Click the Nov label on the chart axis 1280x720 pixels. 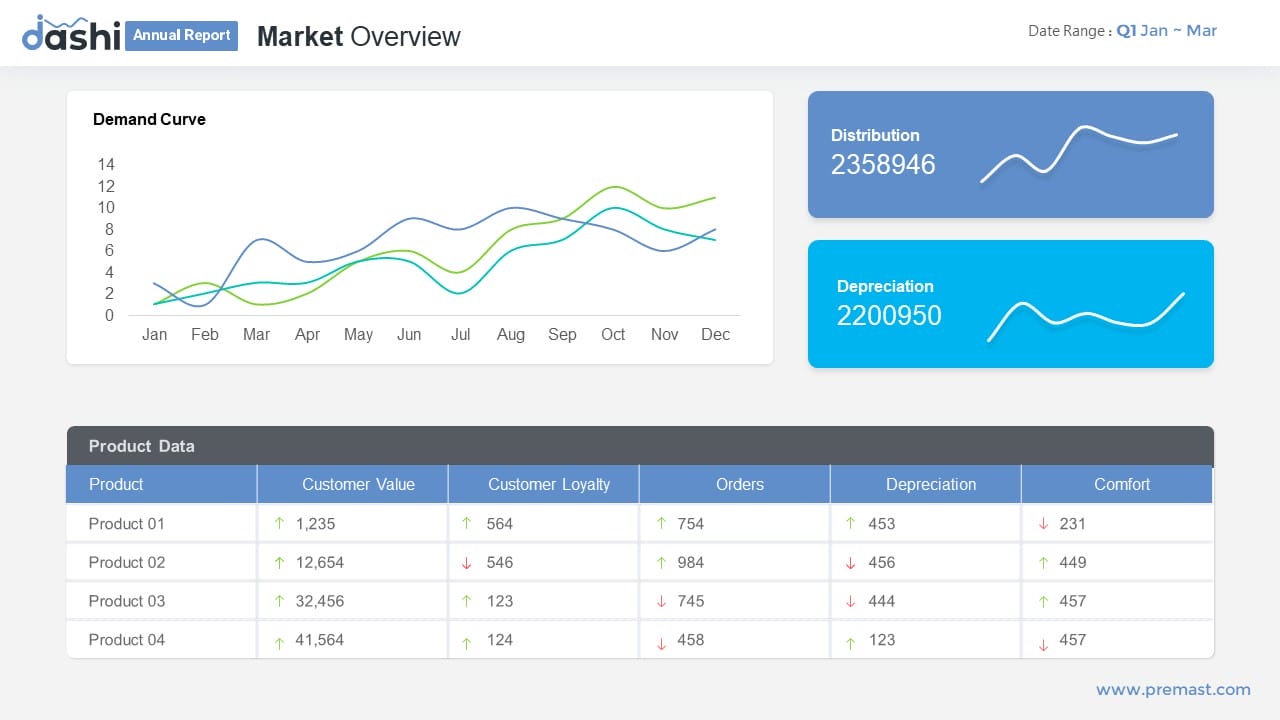tap(664, 334)
